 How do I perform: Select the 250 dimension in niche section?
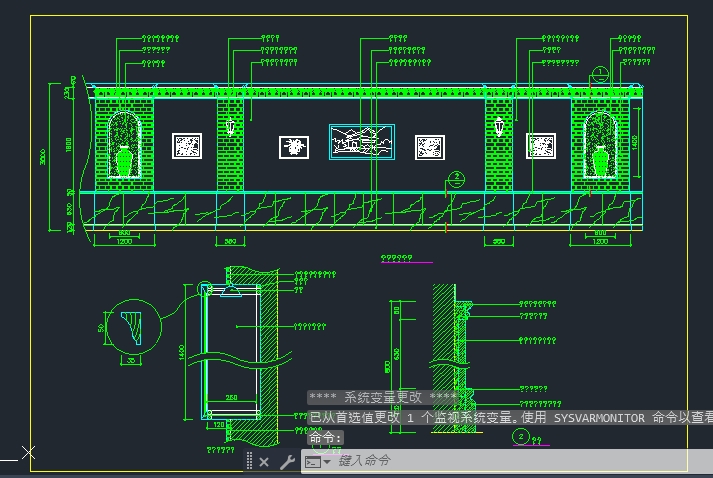coord(231,397)
